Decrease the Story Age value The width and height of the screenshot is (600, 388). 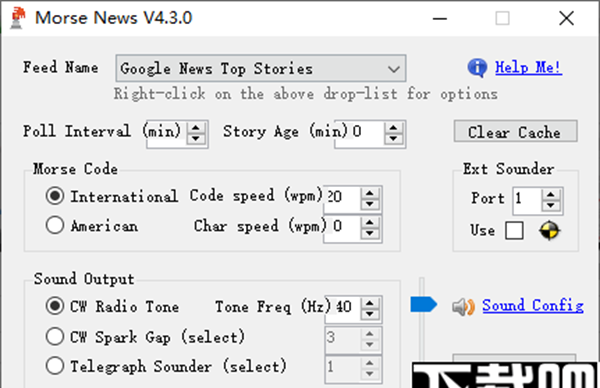click(393, 139)
